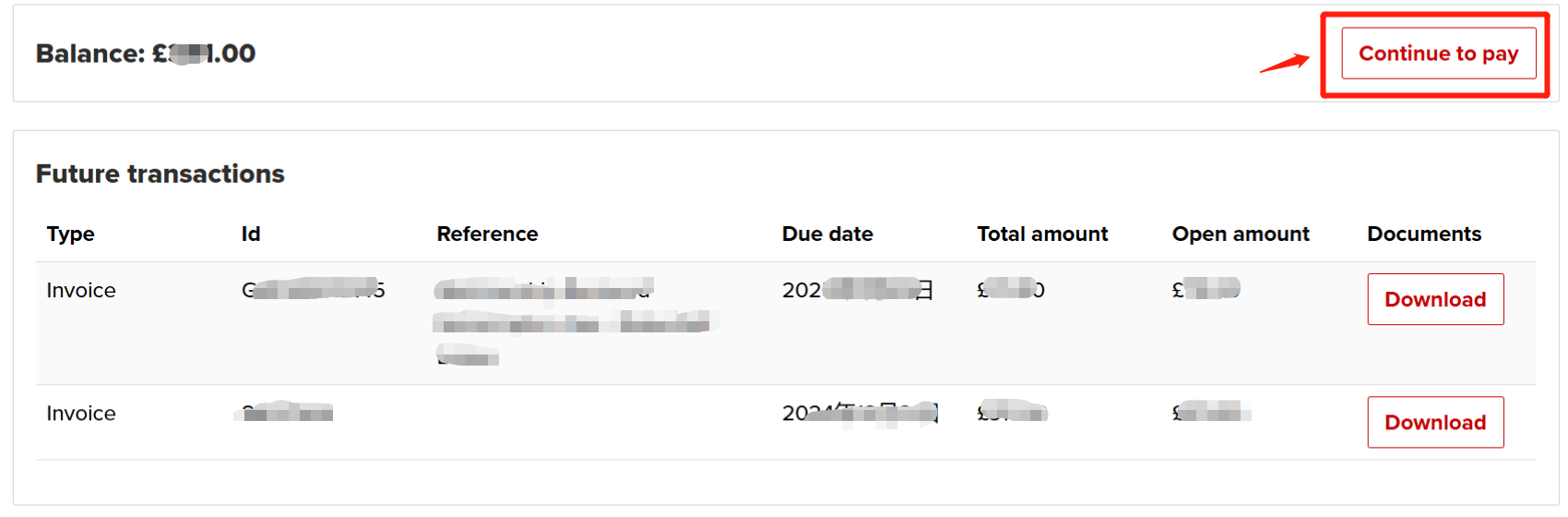Click the first invoice's due date
This screenshot has height=517, width=1568.
point(858,290)
